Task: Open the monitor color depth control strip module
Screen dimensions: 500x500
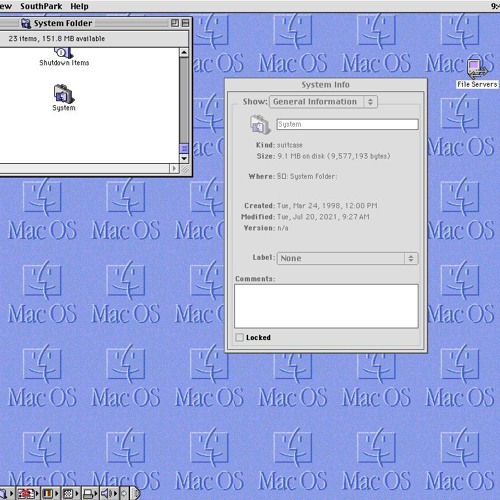Action: [x=50, y=493]
